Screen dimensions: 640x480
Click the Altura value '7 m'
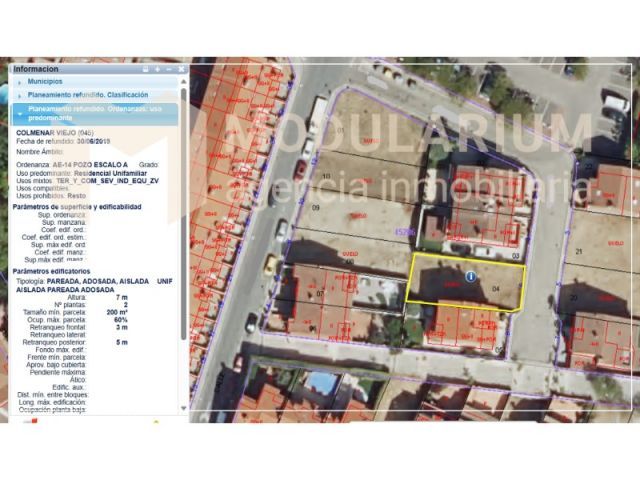coord(122,298)
